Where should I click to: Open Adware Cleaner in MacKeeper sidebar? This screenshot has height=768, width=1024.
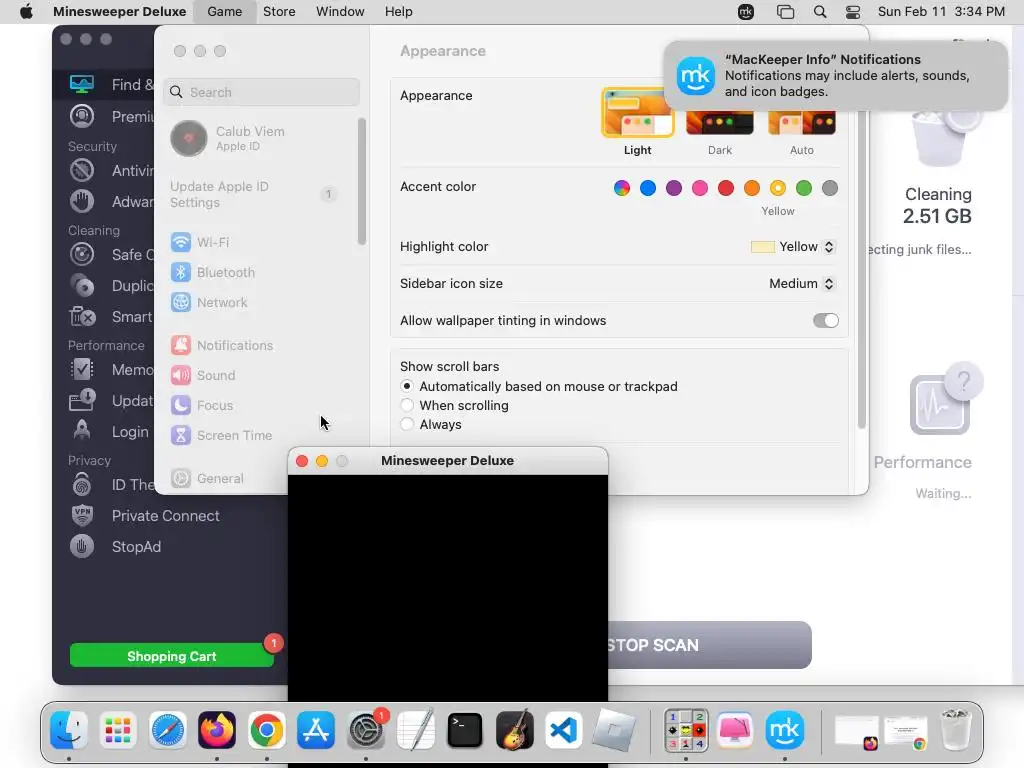[111, 201]
